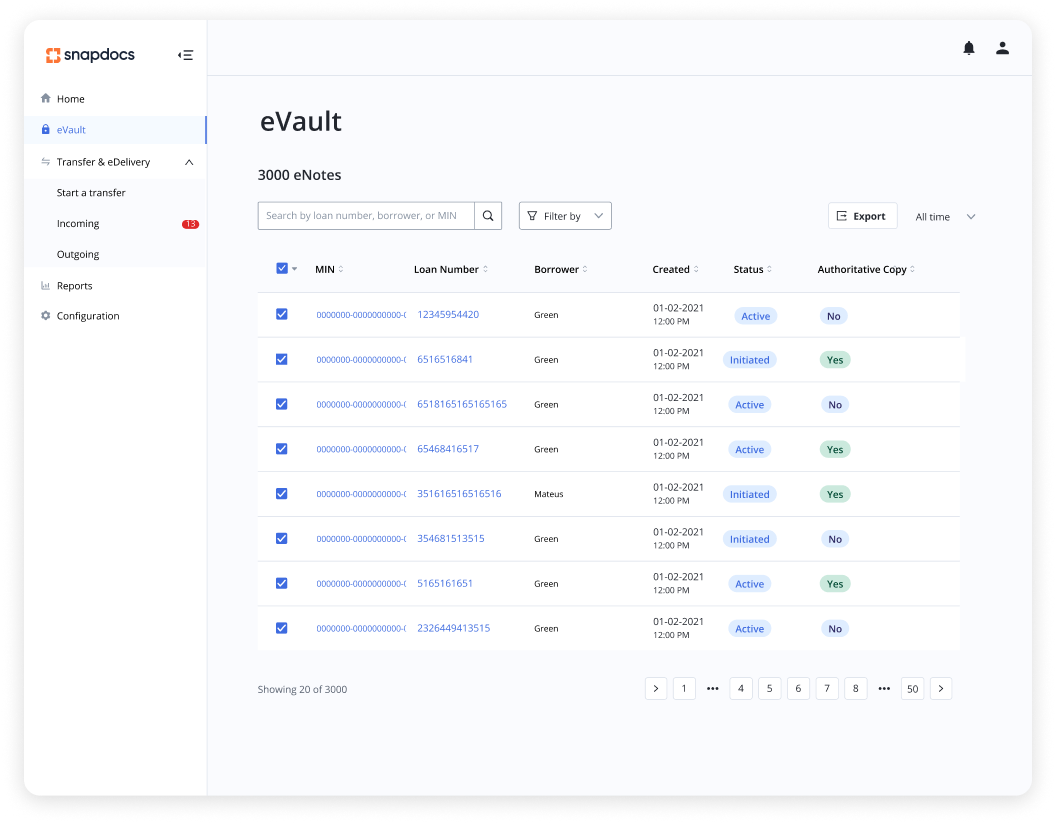Open Configuration settings
This screenshot has height=824, width=1056.
coord(88,315)
